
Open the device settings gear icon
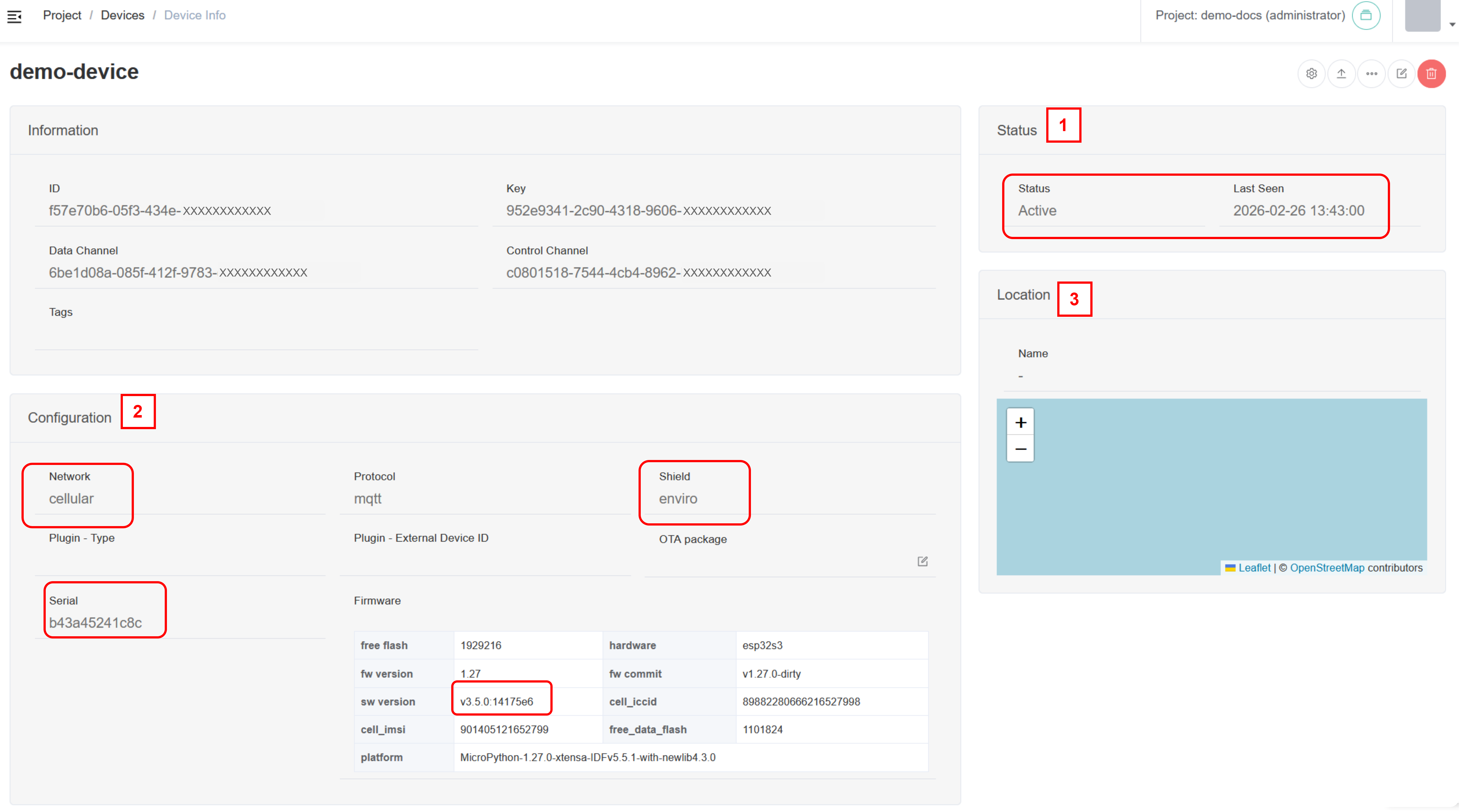tap(1312, 73)
